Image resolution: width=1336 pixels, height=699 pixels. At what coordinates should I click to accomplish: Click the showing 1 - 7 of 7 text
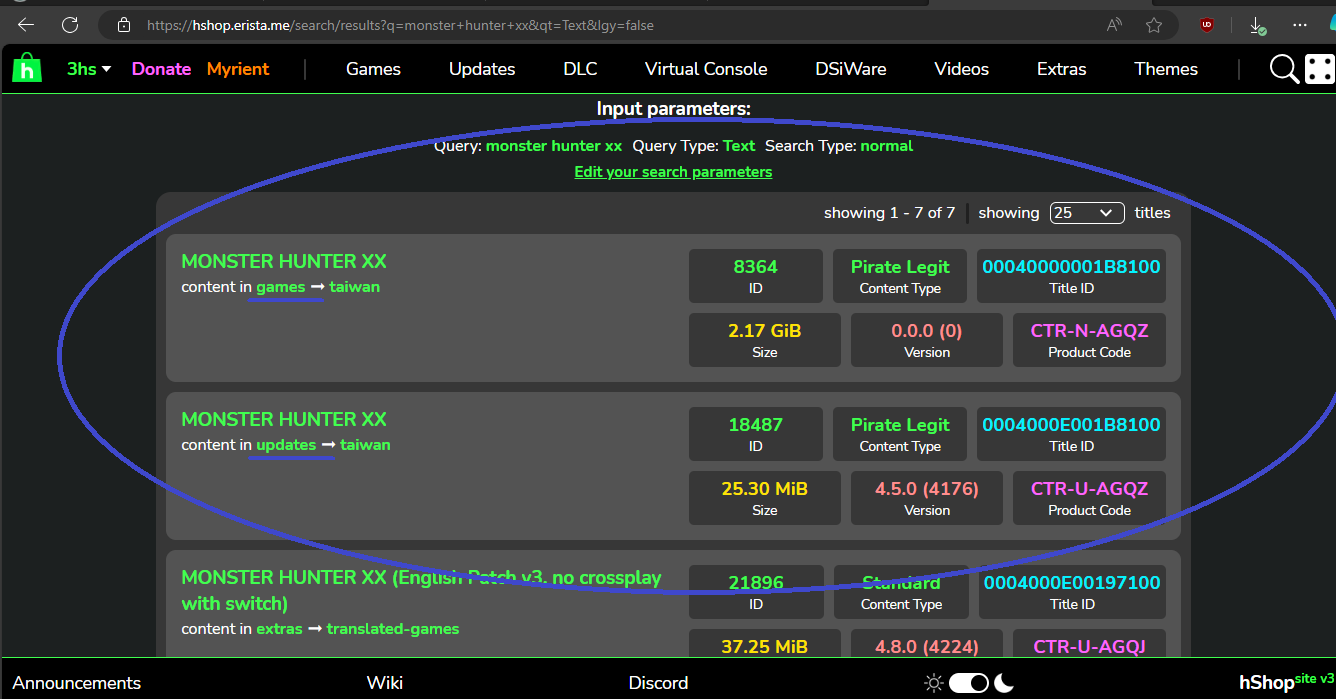(x=889, y=213)
